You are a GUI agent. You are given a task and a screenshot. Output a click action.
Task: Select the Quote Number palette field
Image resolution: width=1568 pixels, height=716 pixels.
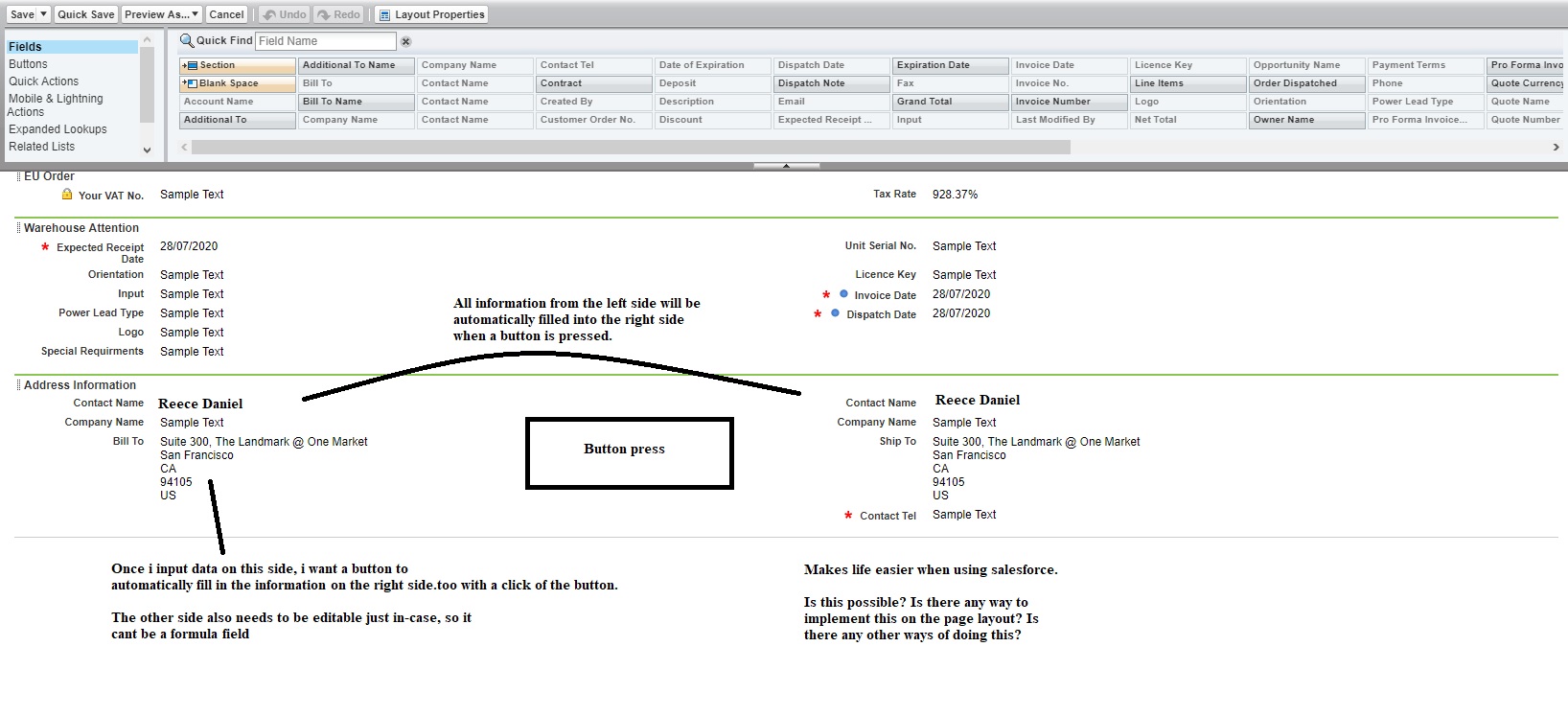1527,120
